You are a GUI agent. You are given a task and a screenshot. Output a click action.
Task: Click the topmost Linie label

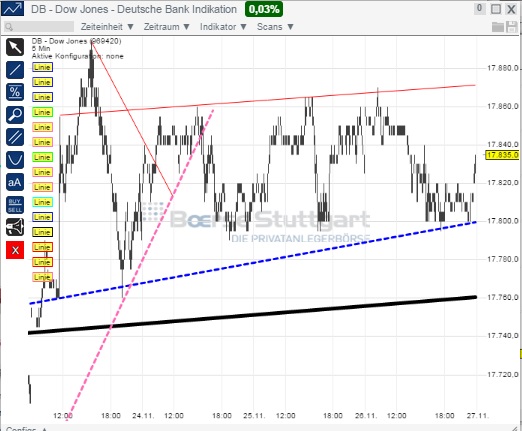42,67
